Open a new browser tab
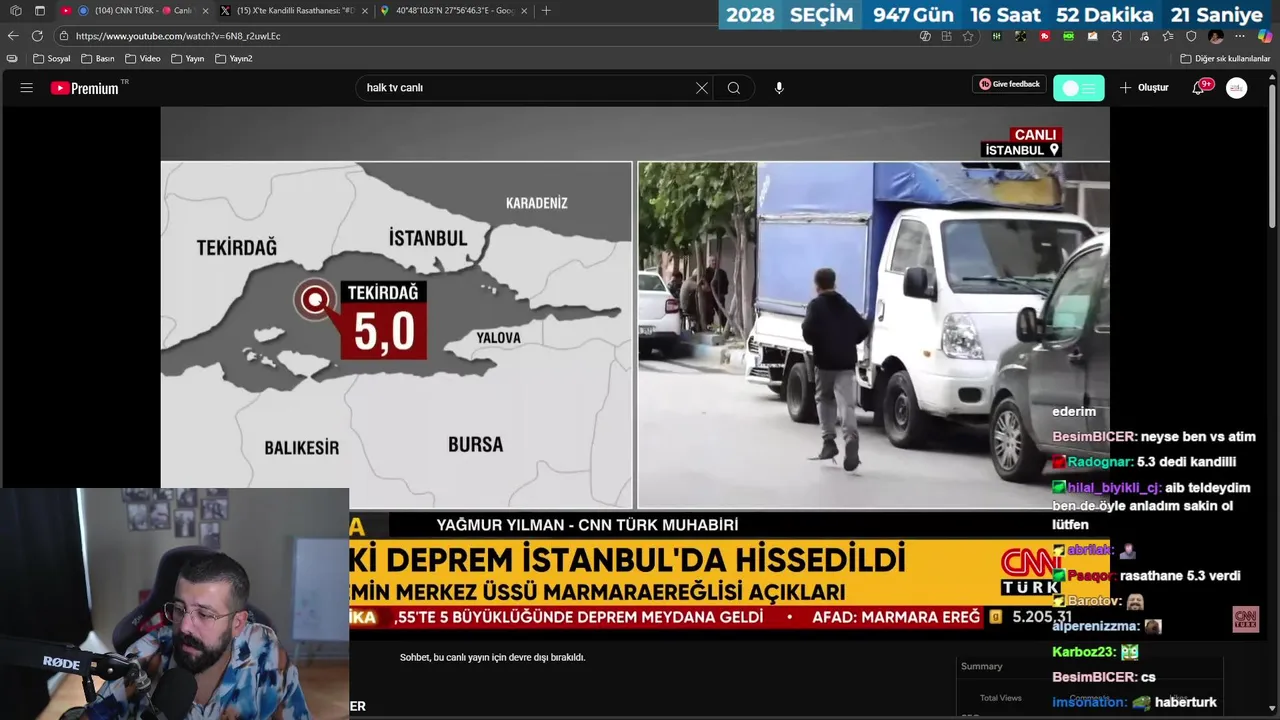 546,10
